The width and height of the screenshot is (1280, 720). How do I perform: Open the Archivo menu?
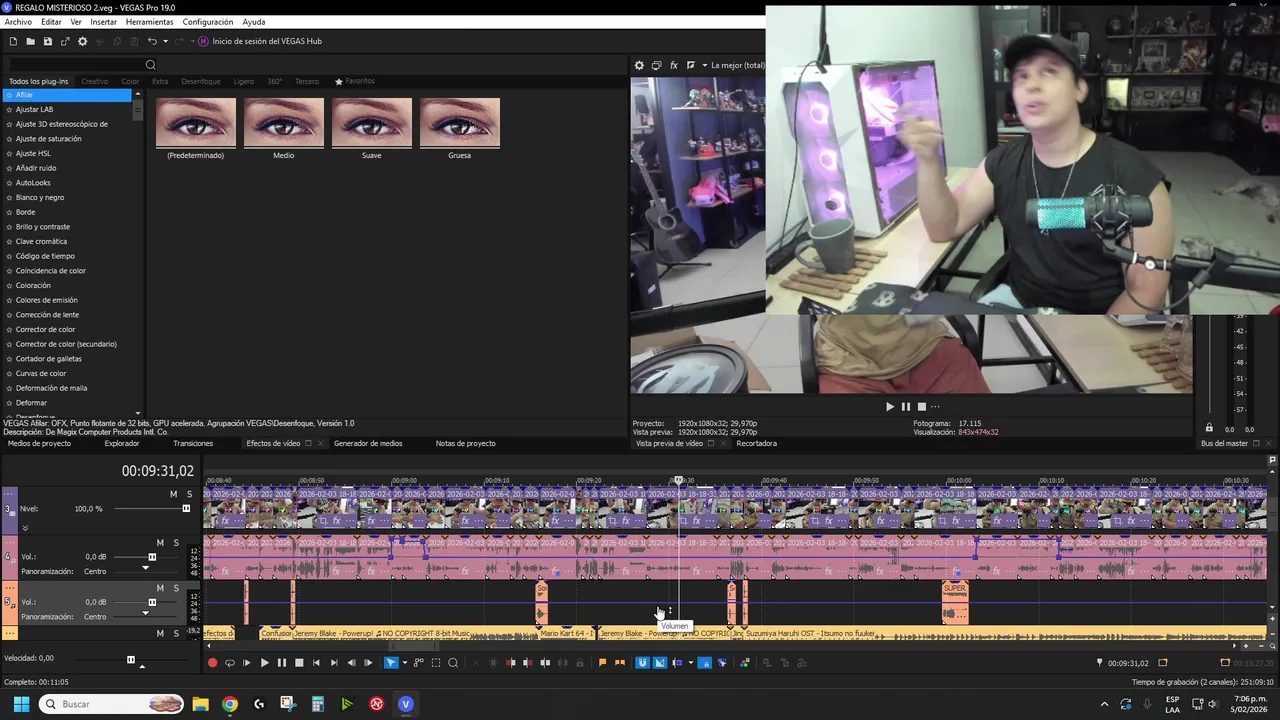[18, 22]
